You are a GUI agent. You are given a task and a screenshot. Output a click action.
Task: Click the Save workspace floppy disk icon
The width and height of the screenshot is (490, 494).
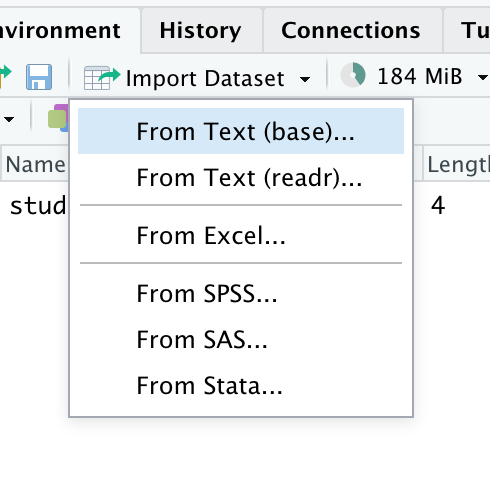39,77
